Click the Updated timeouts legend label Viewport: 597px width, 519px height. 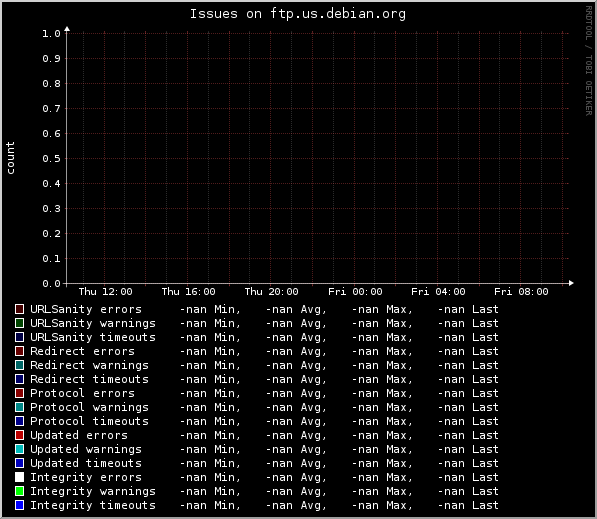(86, 463)
